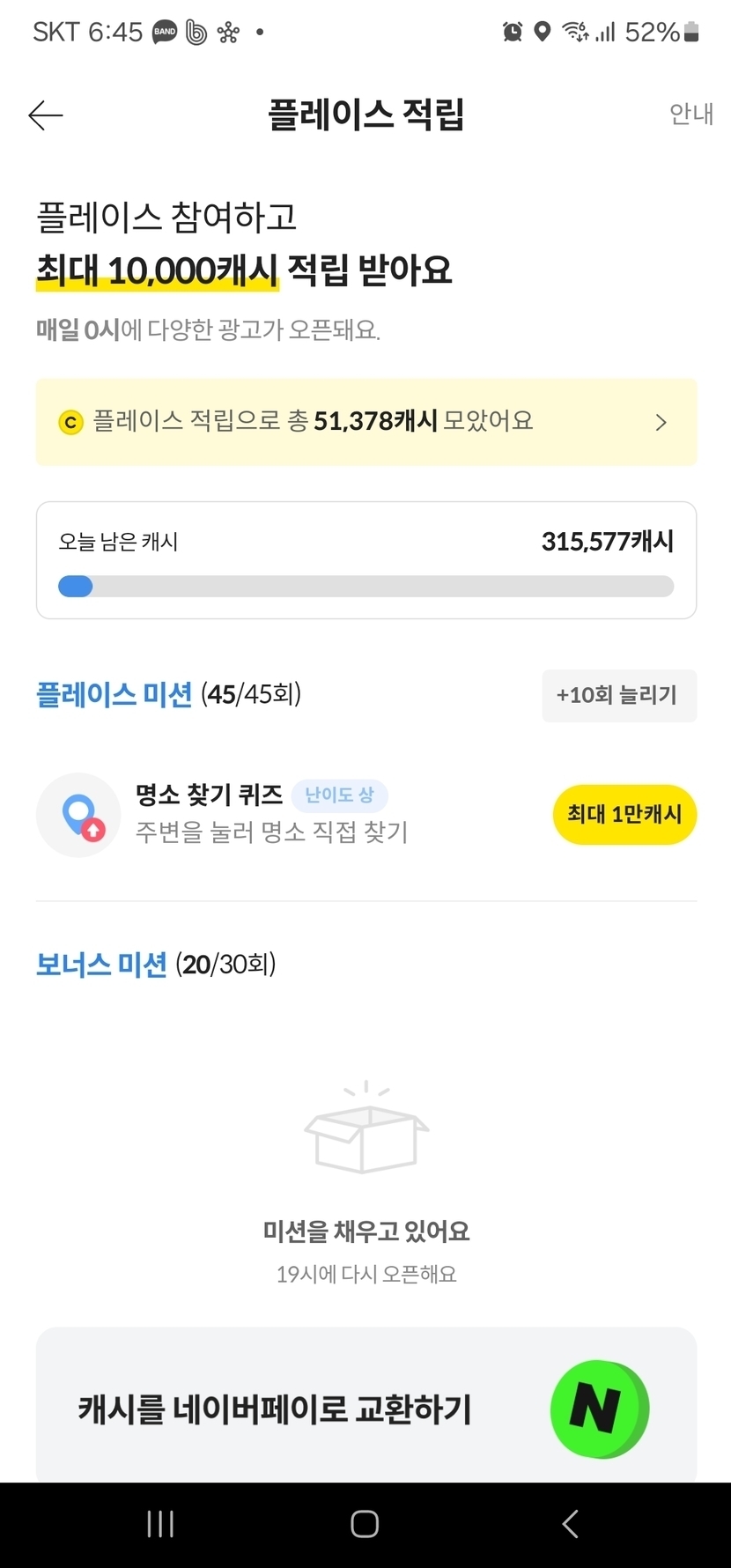This screenshot has width=731, height=1568.
Task: Tap the 오늘 남은 캐시 progress bar
Action: click(x=365, y=587)
